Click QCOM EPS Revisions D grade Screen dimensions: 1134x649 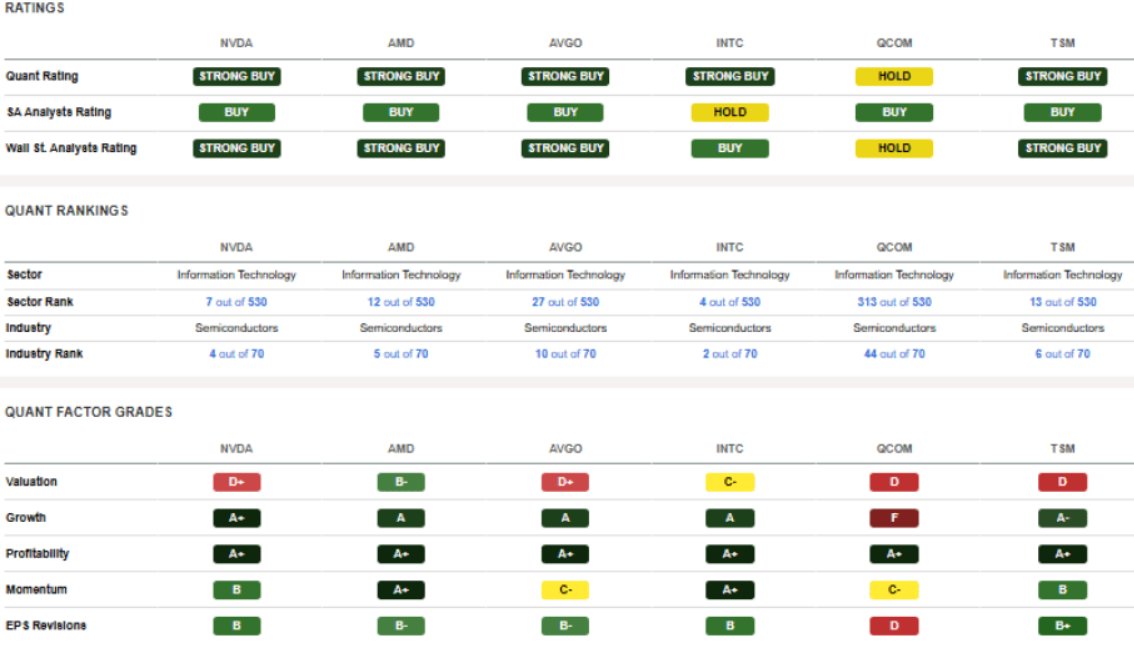point(894,626)
